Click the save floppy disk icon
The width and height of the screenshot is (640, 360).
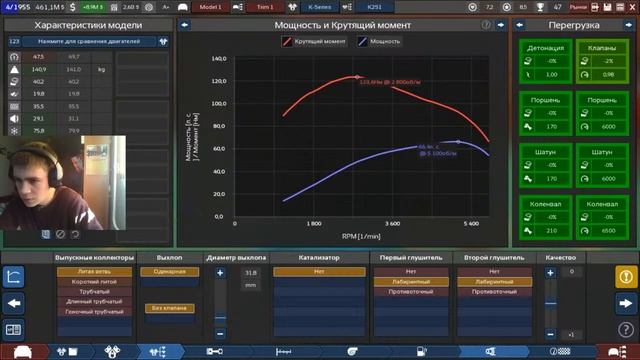click(x=608, y=7)
